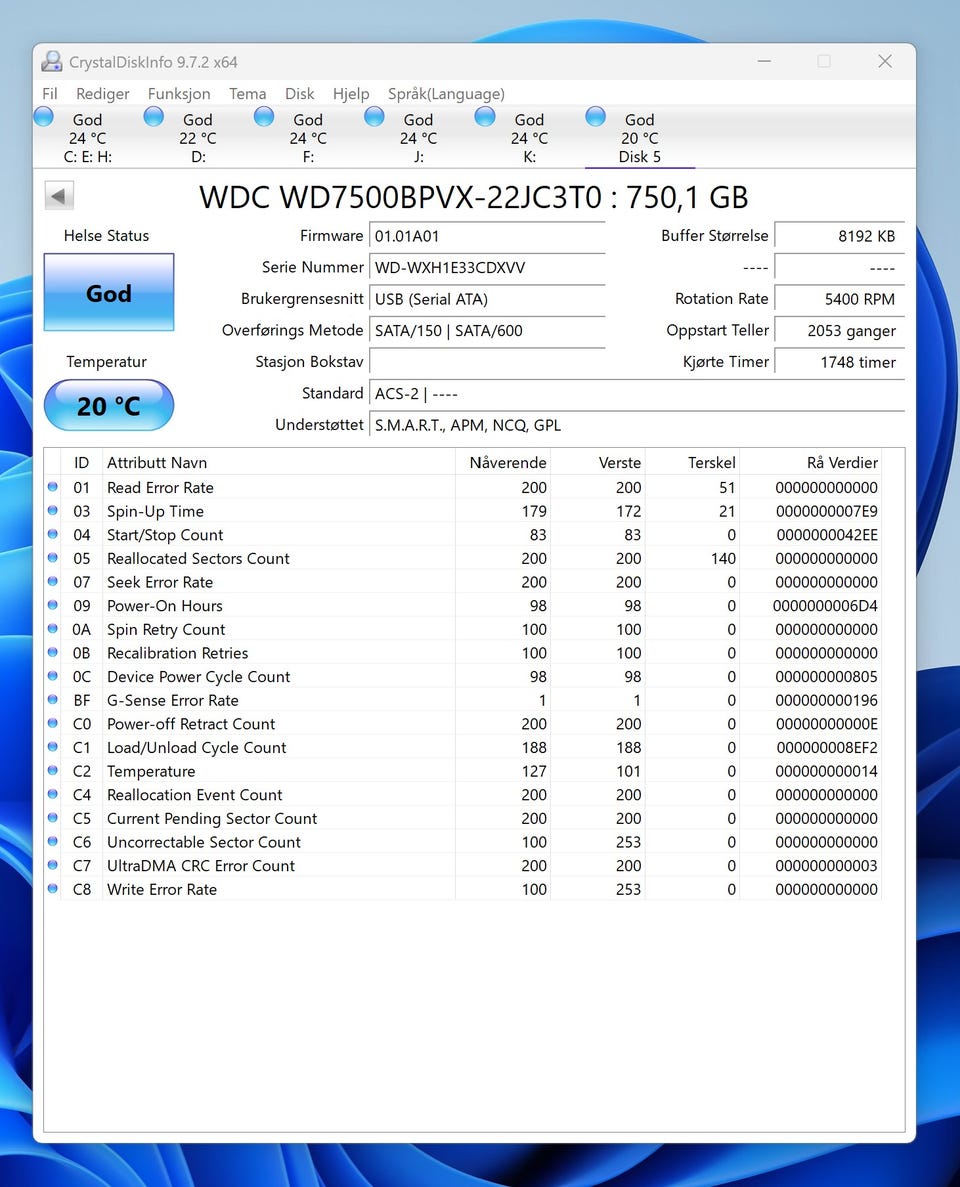The width and height of the screenshot is (960, 1187).
Task: Click status dot for Spin Retry Count
Action: pyautogui.click(x=53, y=628)
